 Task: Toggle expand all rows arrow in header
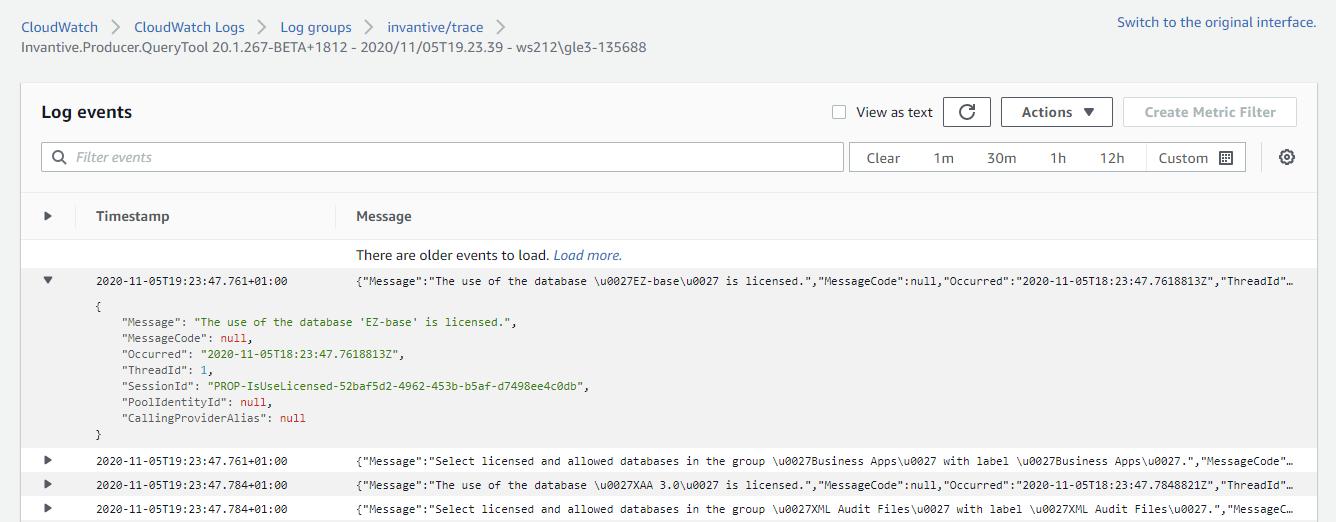(47, 216)
